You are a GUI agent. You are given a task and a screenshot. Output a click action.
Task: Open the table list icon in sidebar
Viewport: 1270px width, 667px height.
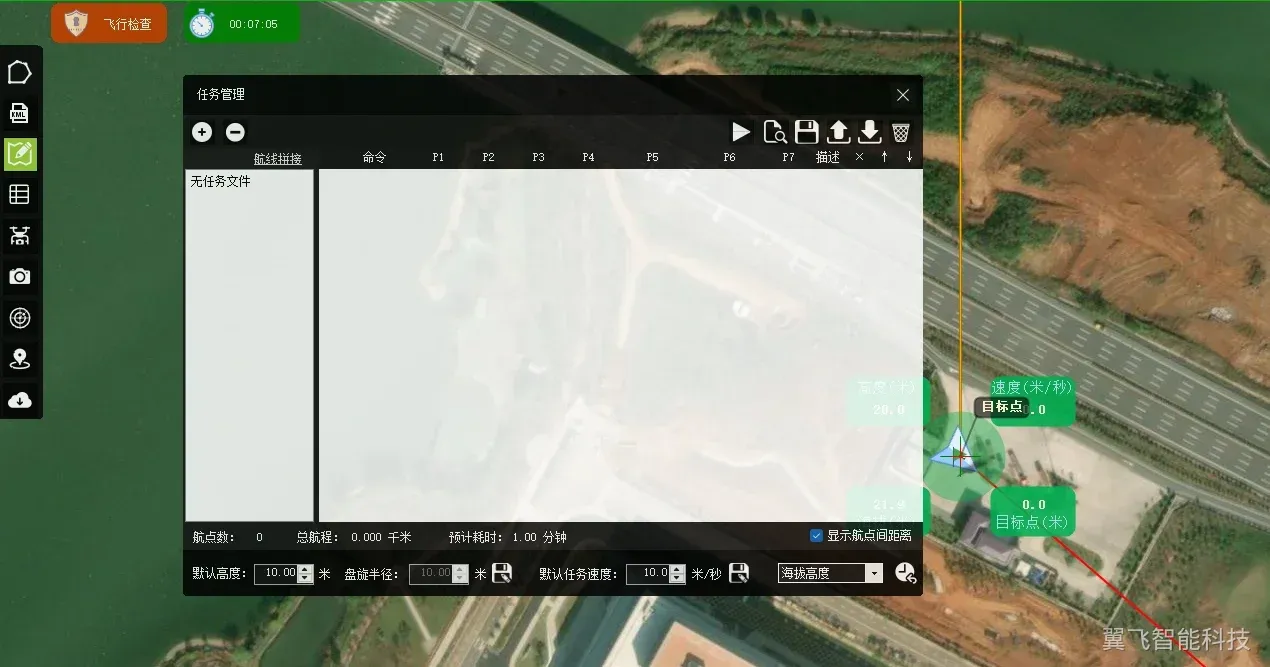tap(20, 195)
